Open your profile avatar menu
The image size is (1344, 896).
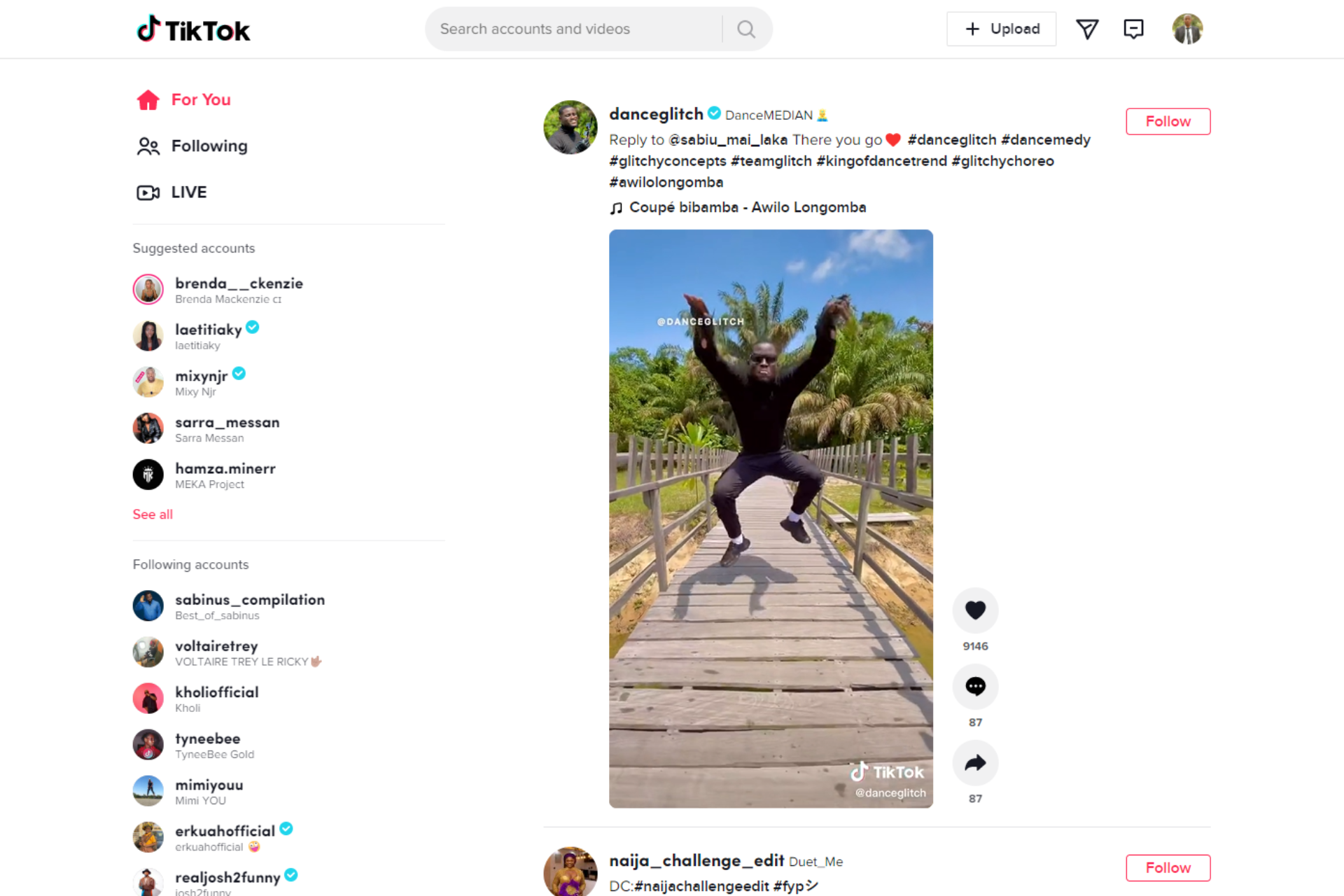(x=1187, y=29)
